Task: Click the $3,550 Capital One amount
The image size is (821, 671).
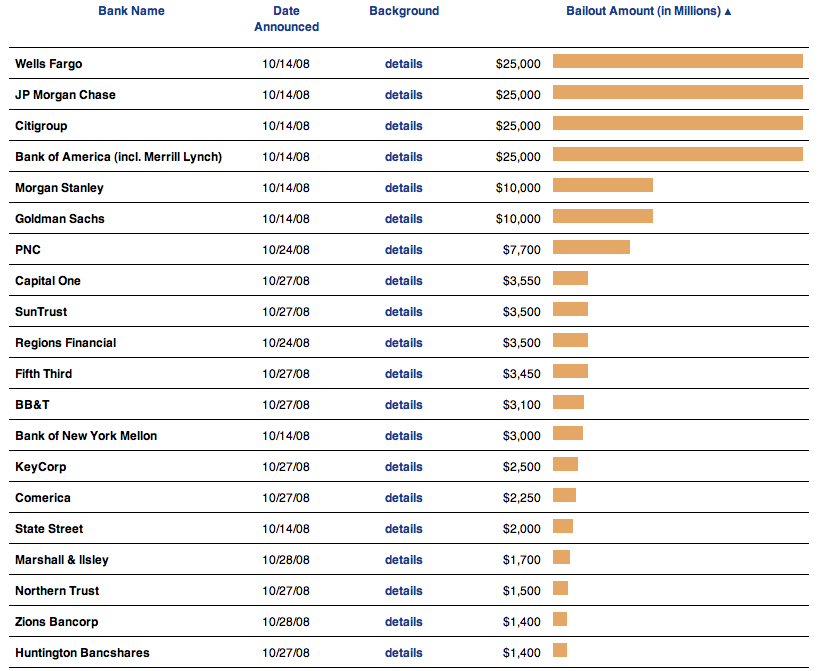Action: (522, 281)
